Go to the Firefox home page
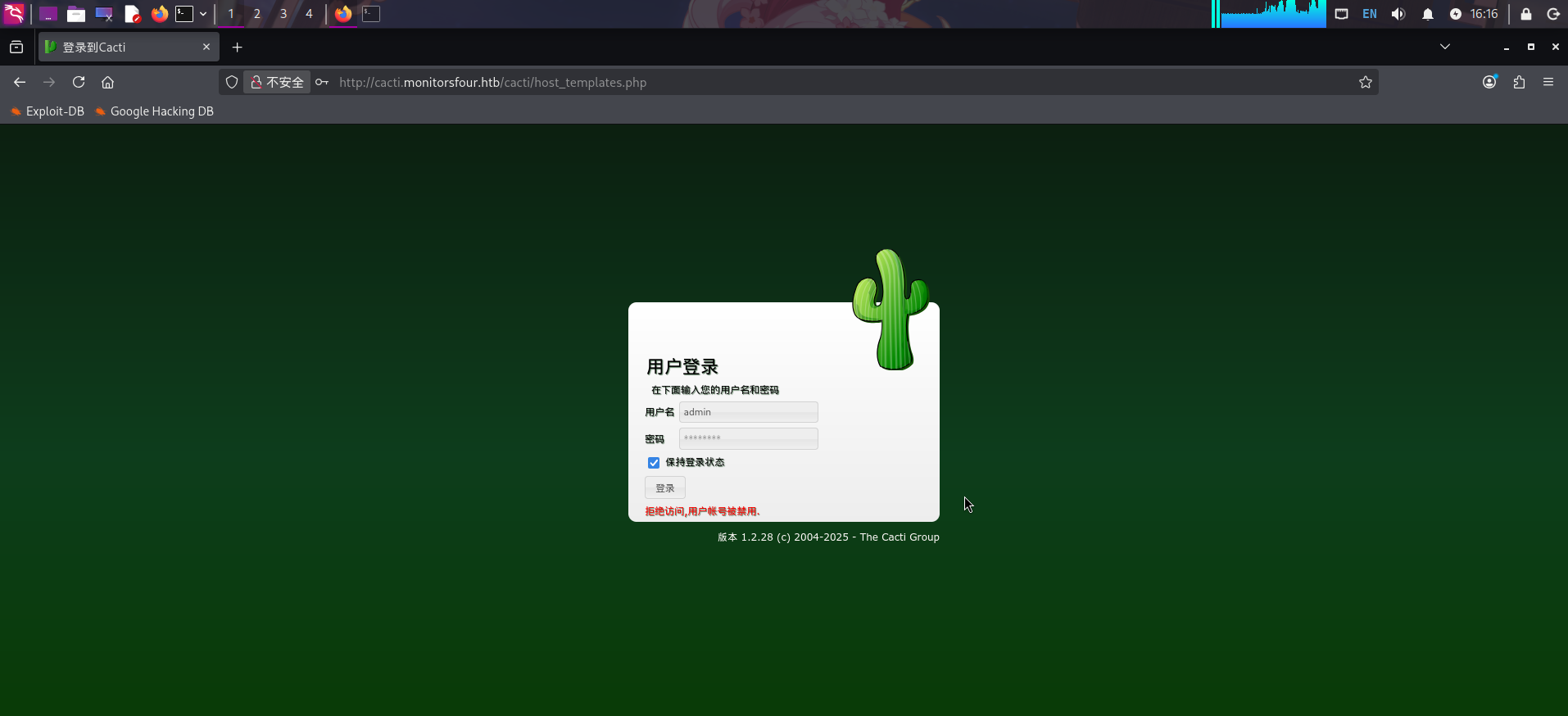 point(107,82)
